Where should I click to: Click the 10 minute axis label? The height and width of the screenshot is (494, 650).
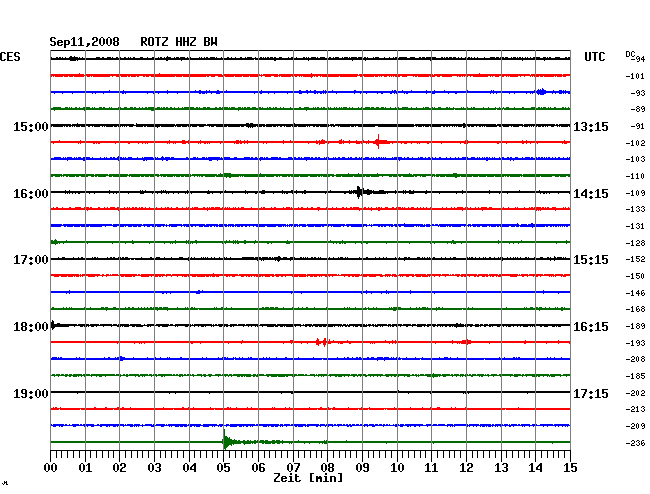coord(397,468)
